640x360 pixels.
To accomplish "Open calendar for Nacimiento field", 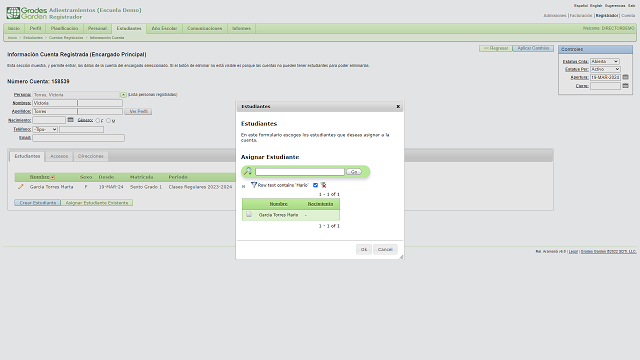I will coord(70,120).
